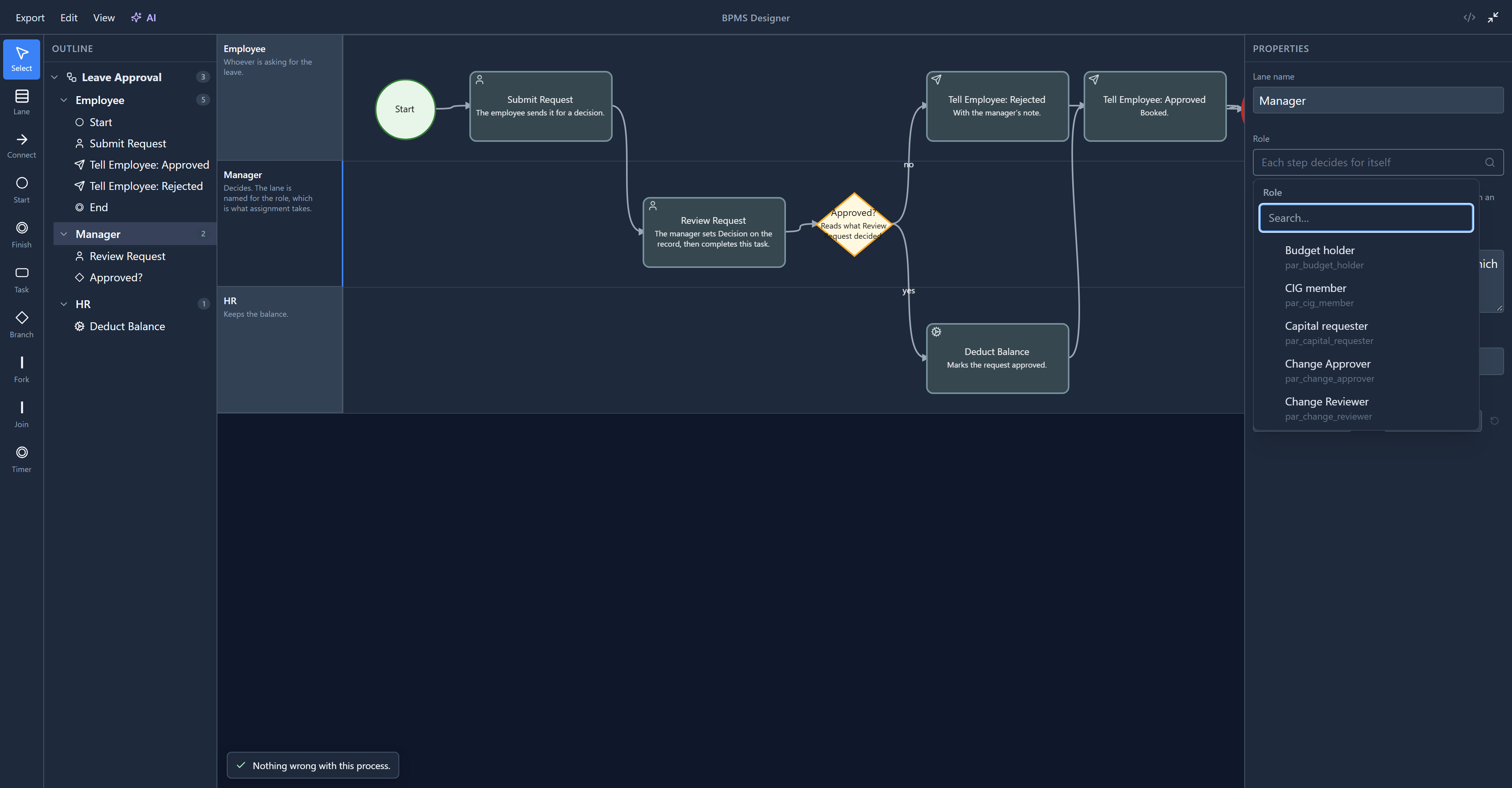Collapse the Manager outline group
The width and height of the screenshot is (1512, 788).
pyautogui.click(x=64, y=234)
